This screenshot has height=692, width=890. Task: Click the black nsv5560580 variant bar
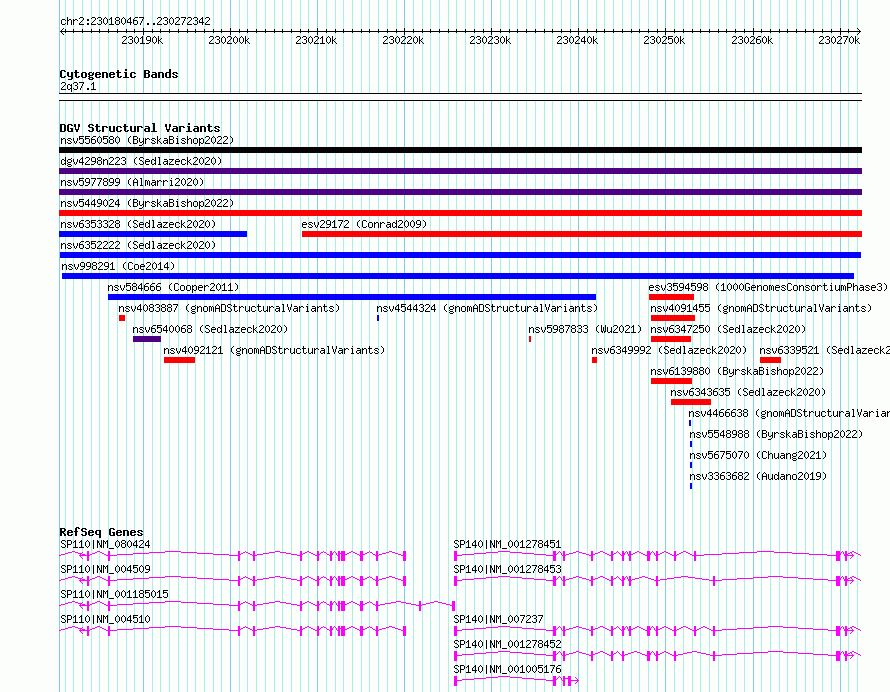coord(460,150)
